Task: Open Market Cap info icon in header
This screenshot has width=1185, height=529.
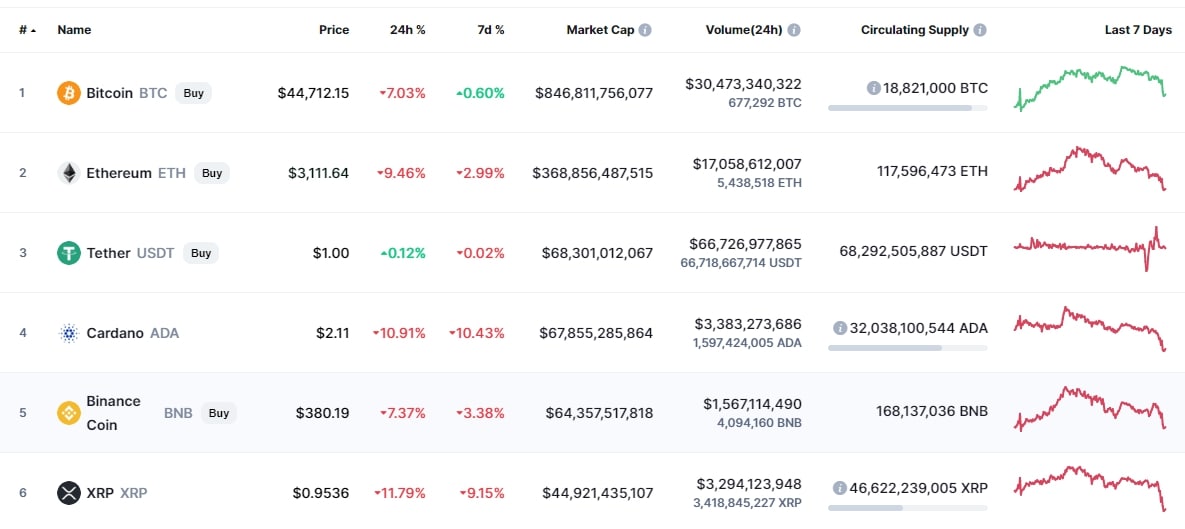Action: tap(645, 30)
